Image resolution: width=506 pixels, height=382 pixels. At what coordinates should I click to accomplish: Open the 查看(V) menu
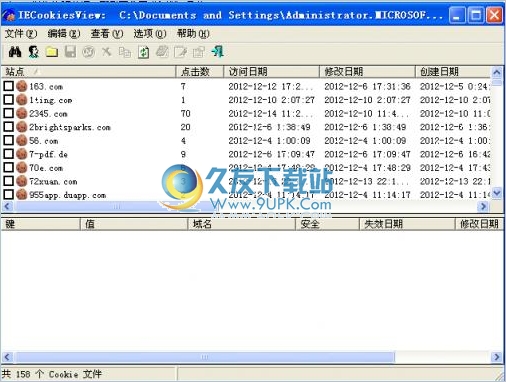[107, 34]
